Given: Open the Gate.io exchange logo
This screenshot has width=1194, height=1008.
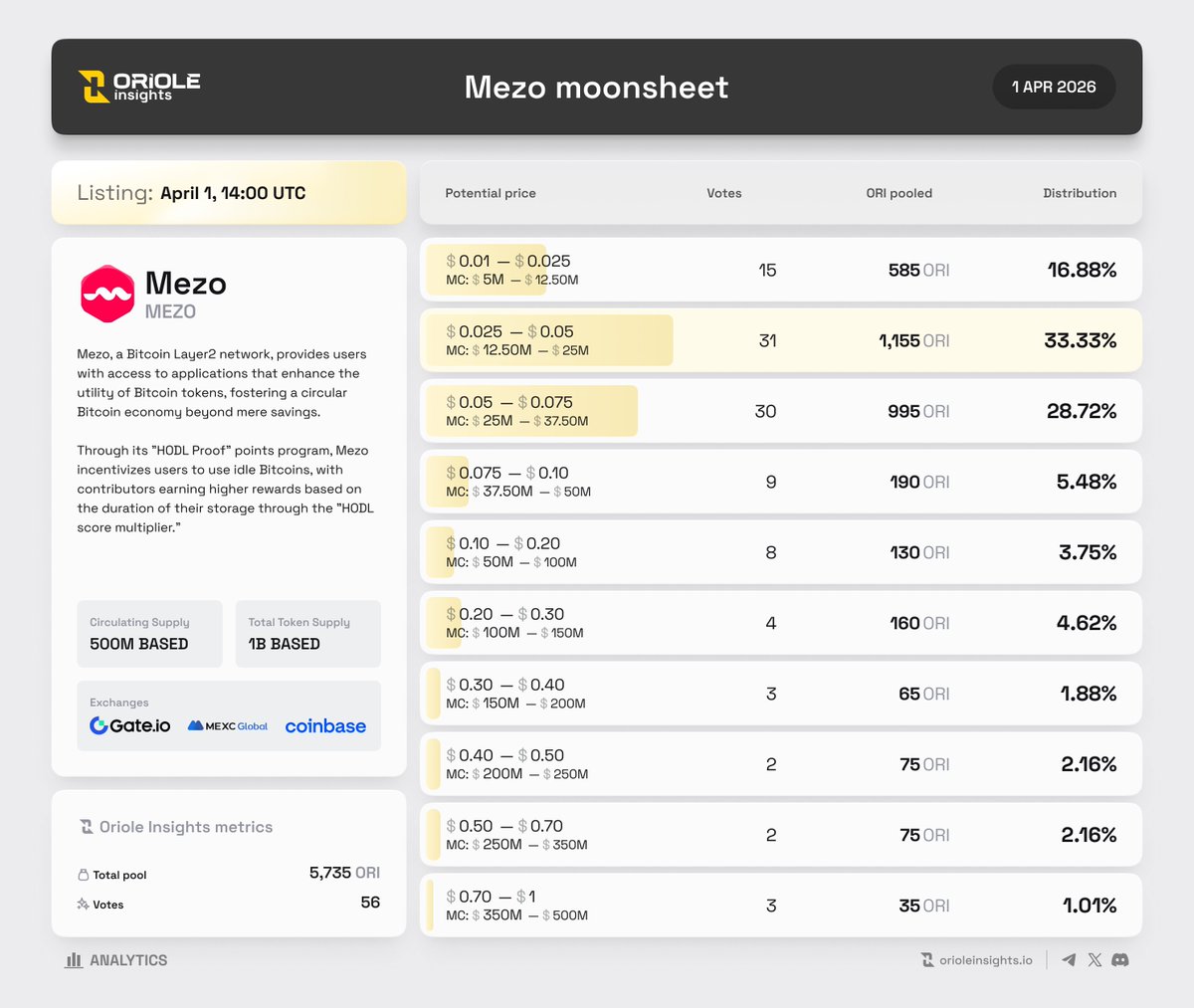Looking at the screenshot, I should (x=129, y=725).
